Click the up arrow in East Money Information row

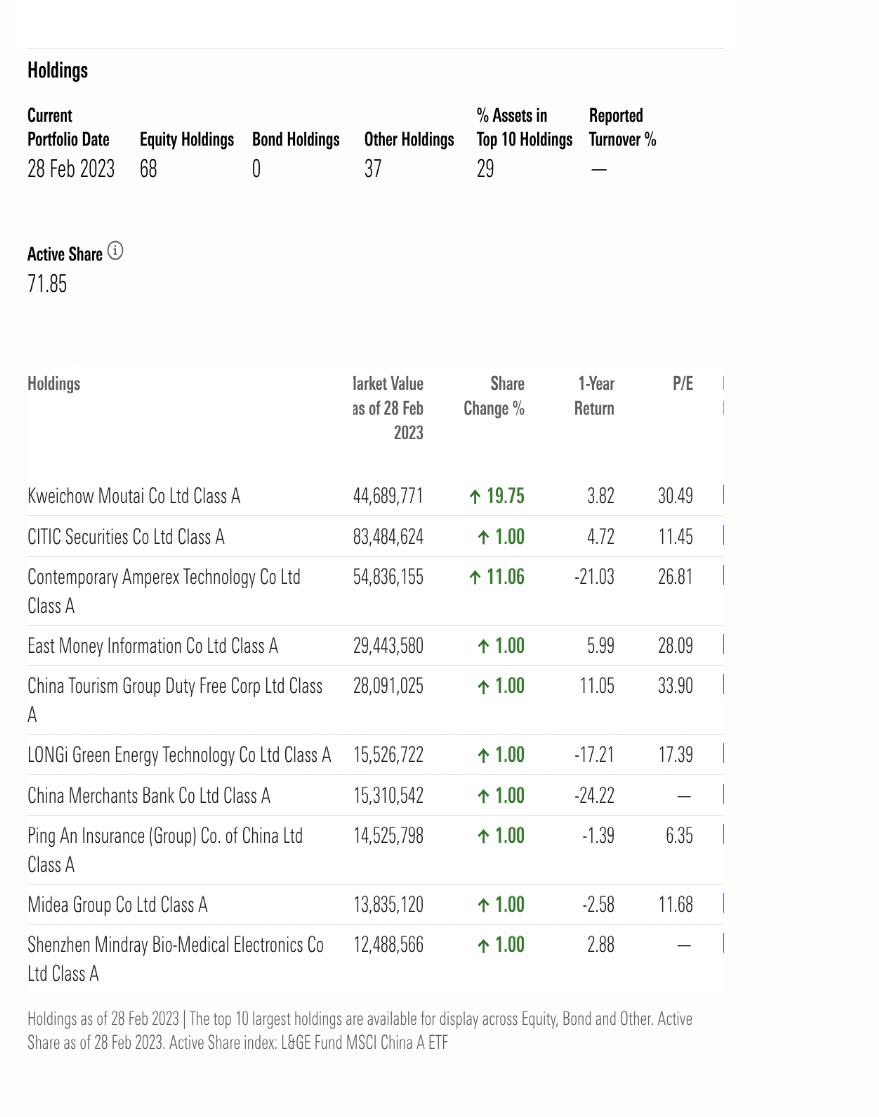pyautogui.click(x=484, y=646)
